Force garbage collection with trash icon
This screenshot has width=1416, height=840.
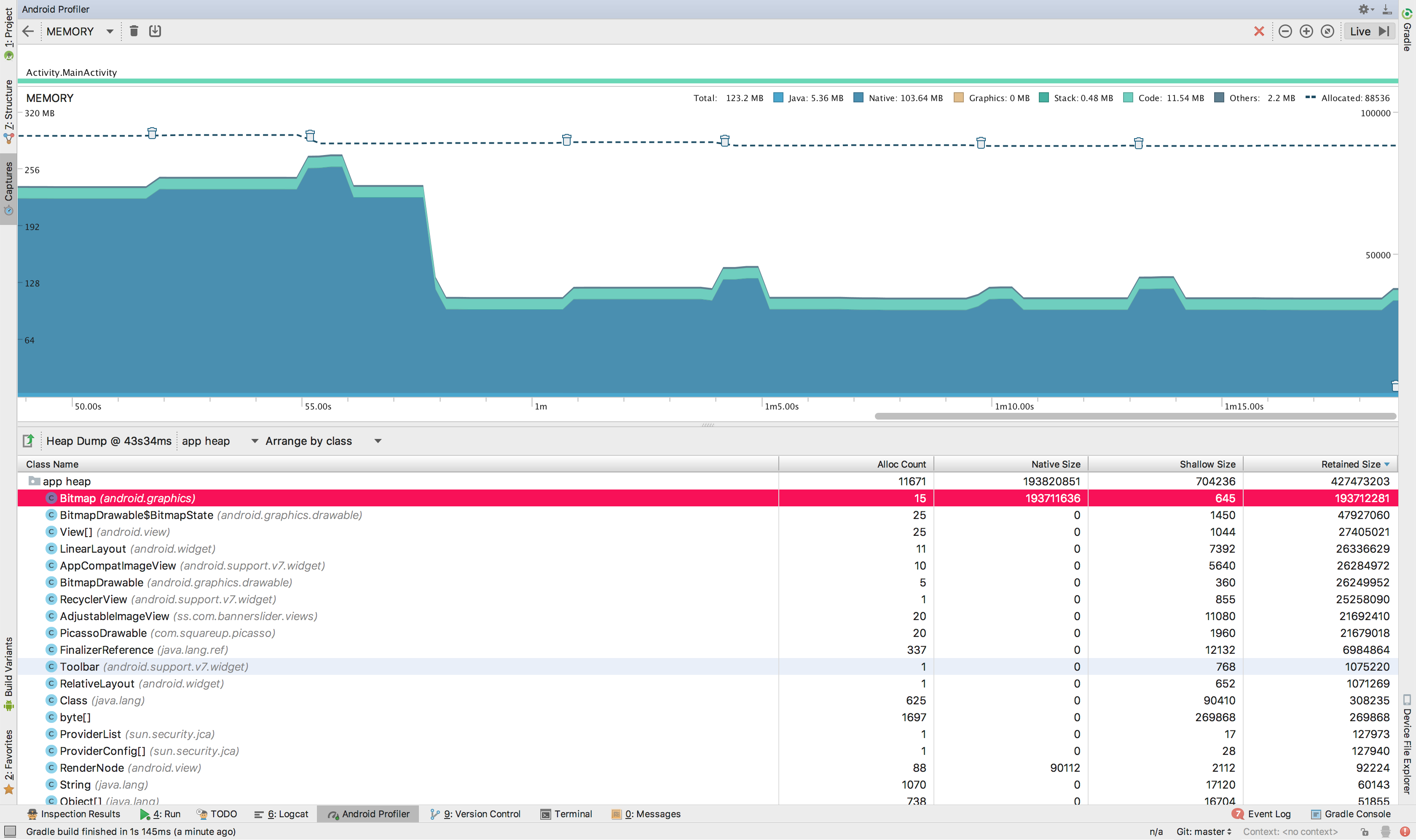pos(134,31)
